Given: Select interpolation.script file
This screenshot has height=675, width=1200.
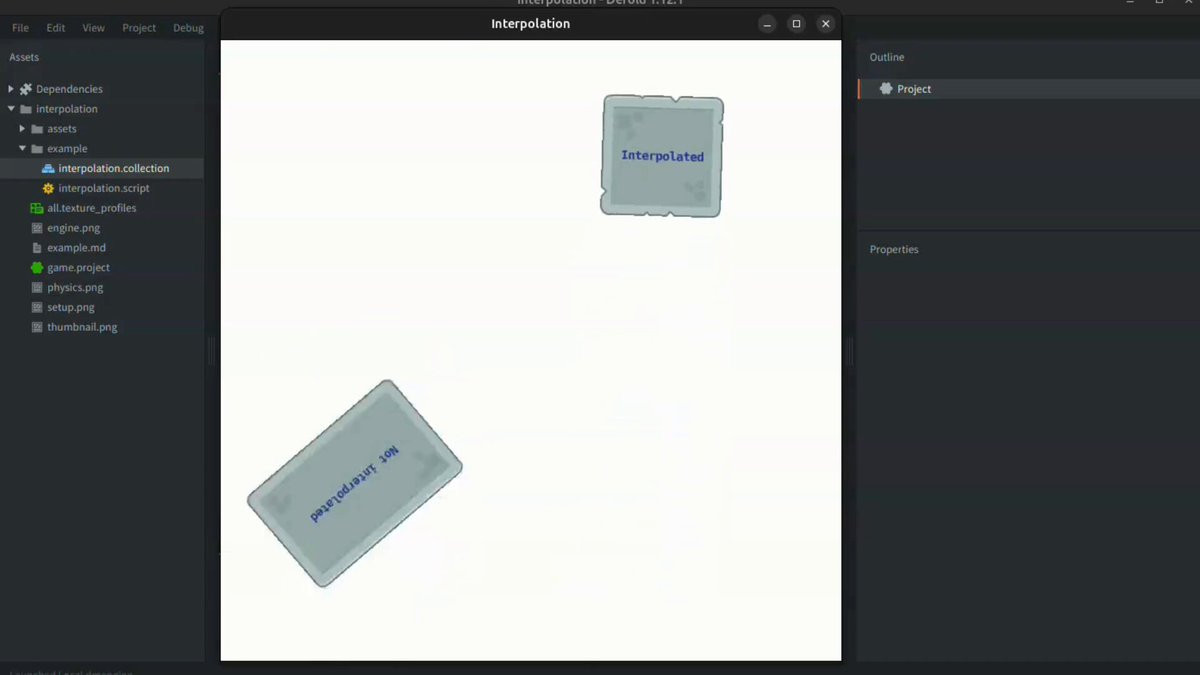Looking at the screenshot, I should tap(102, 188).
